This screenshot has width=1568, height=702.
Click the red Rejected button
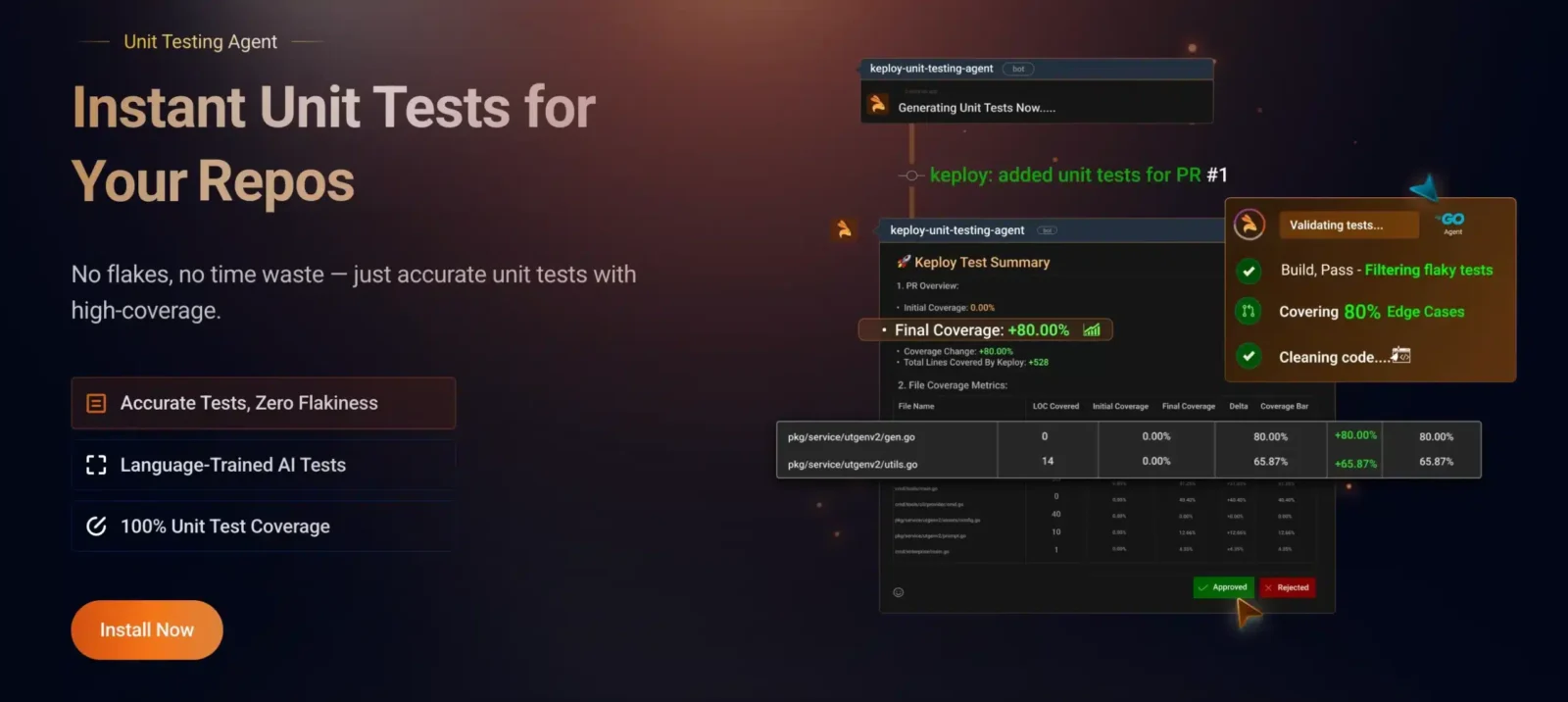(1287, 587)
